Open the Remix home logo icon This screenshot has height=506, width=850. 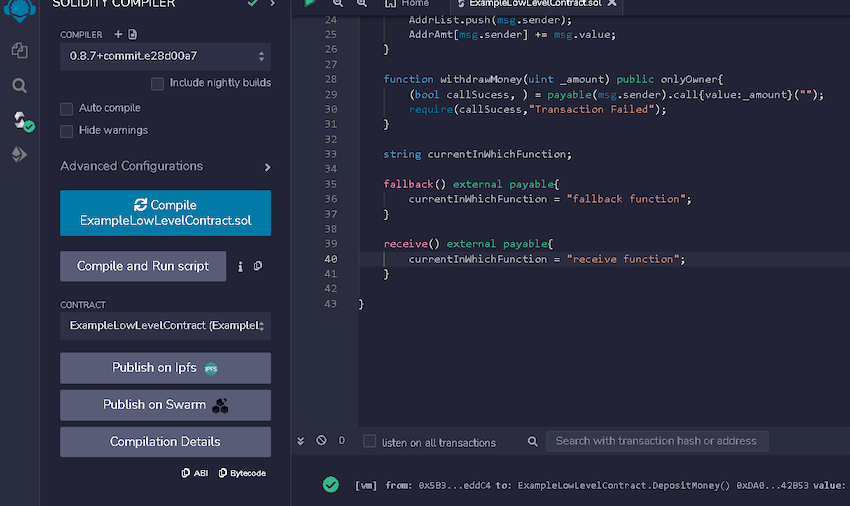[x=20, y=9]
